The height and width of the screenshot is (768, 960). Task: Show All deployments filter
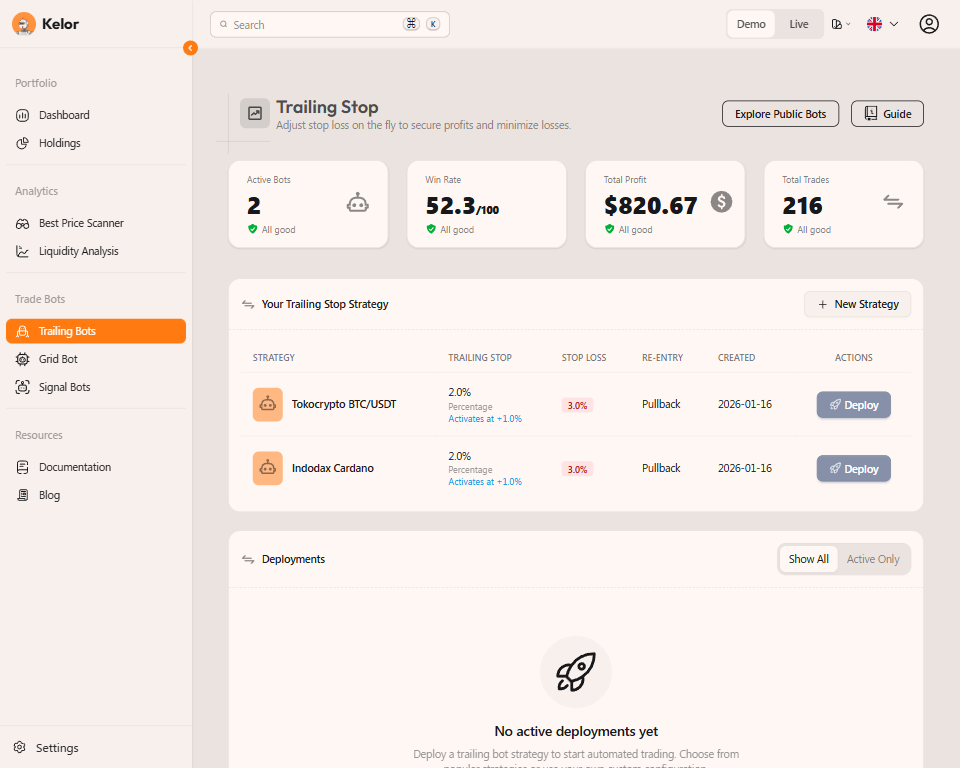coord(808,559)
